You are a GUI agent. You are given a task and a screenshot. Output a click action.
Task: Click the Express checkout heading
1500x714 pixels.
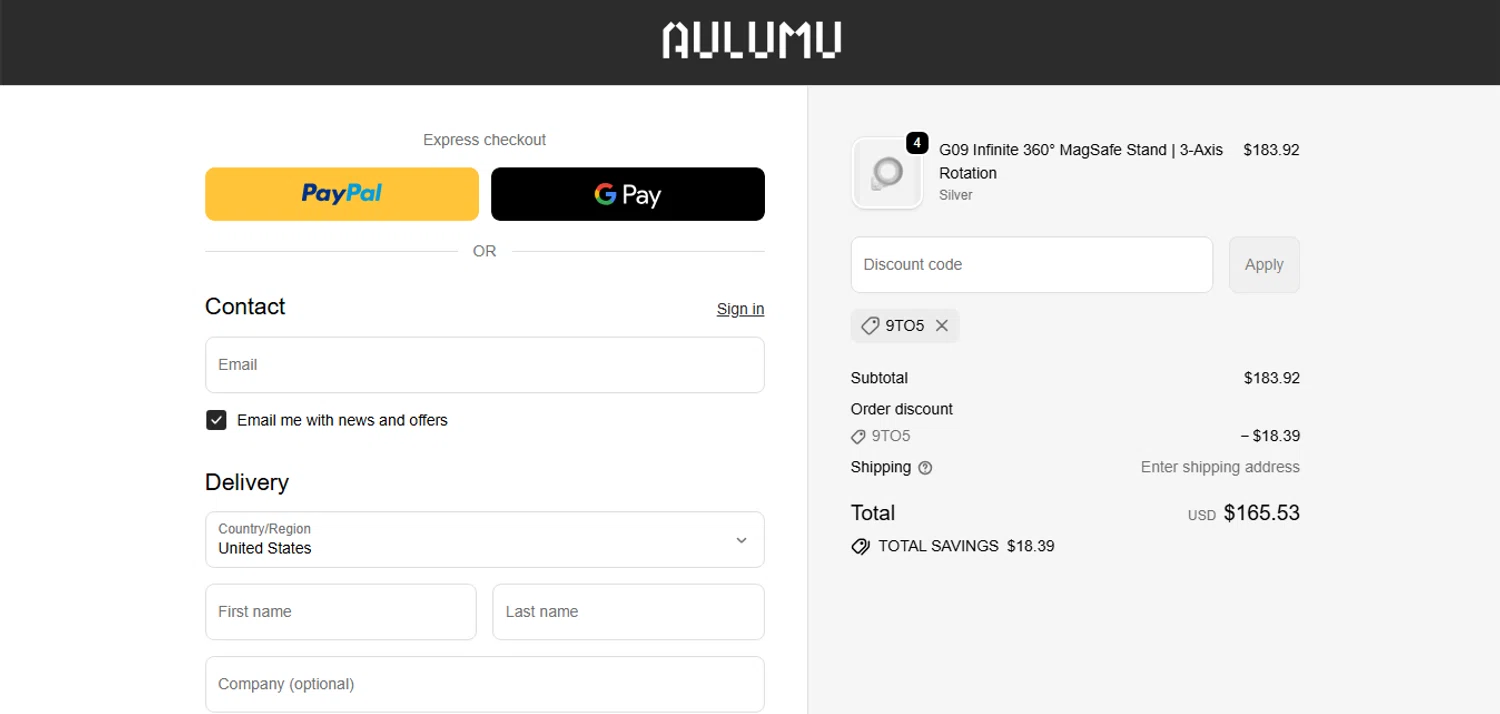pos(485,140)
